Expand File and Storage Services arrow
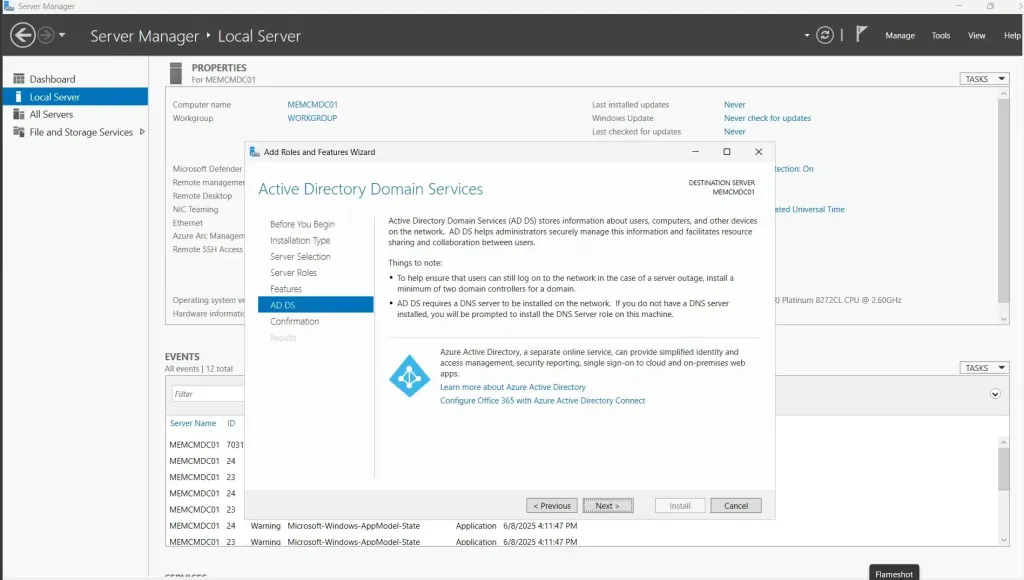Viewport: 1024px width, 580px height. click(x=142, y=132)
